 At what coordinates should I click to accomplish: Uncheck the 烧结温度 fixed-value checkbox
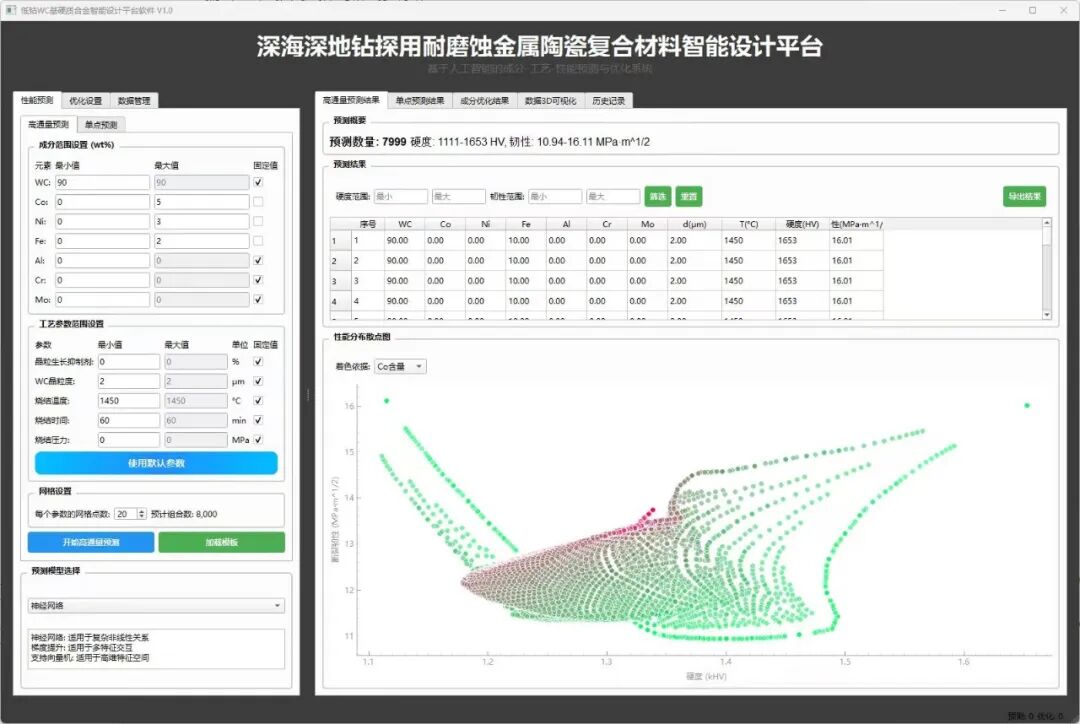259,401
